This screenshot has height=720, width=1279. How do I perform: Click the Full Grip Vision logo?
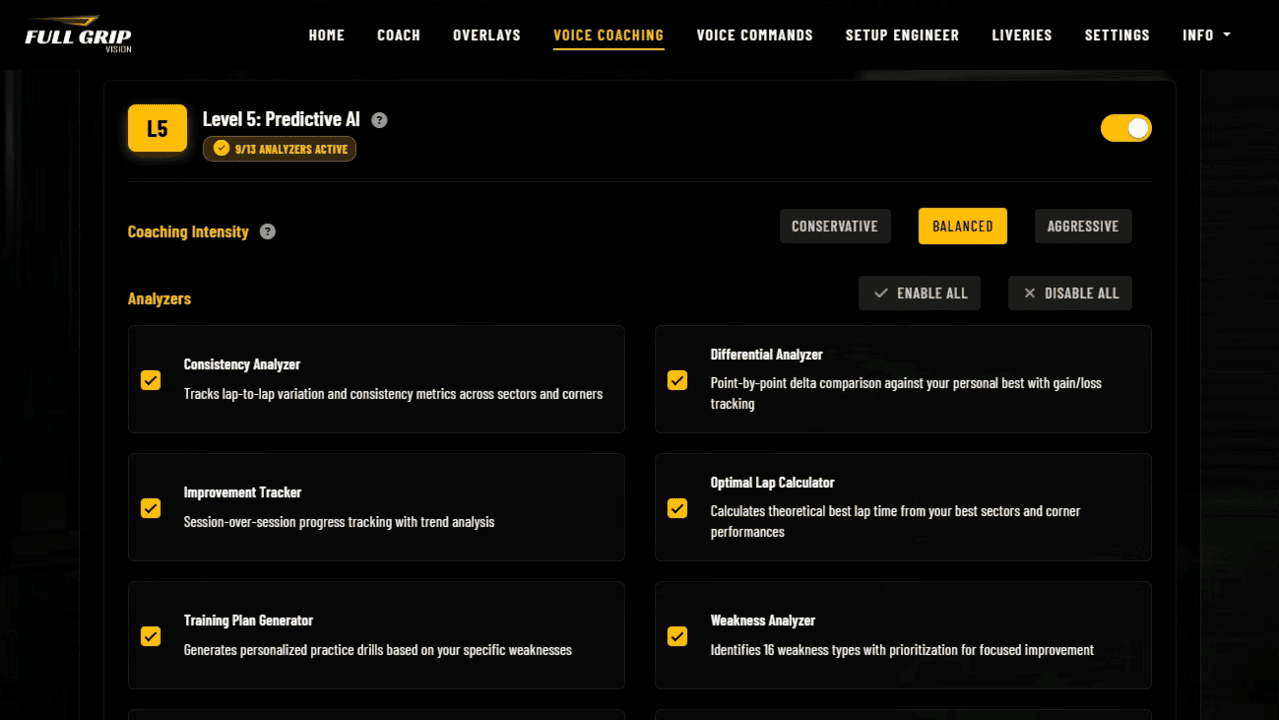point(78,34)
